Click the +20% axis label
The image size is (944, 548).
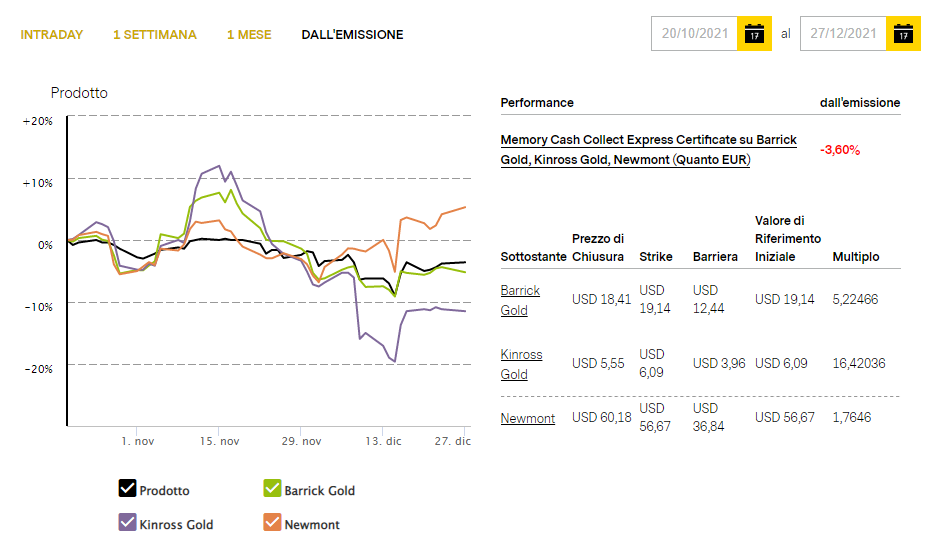tap(37, 121)
